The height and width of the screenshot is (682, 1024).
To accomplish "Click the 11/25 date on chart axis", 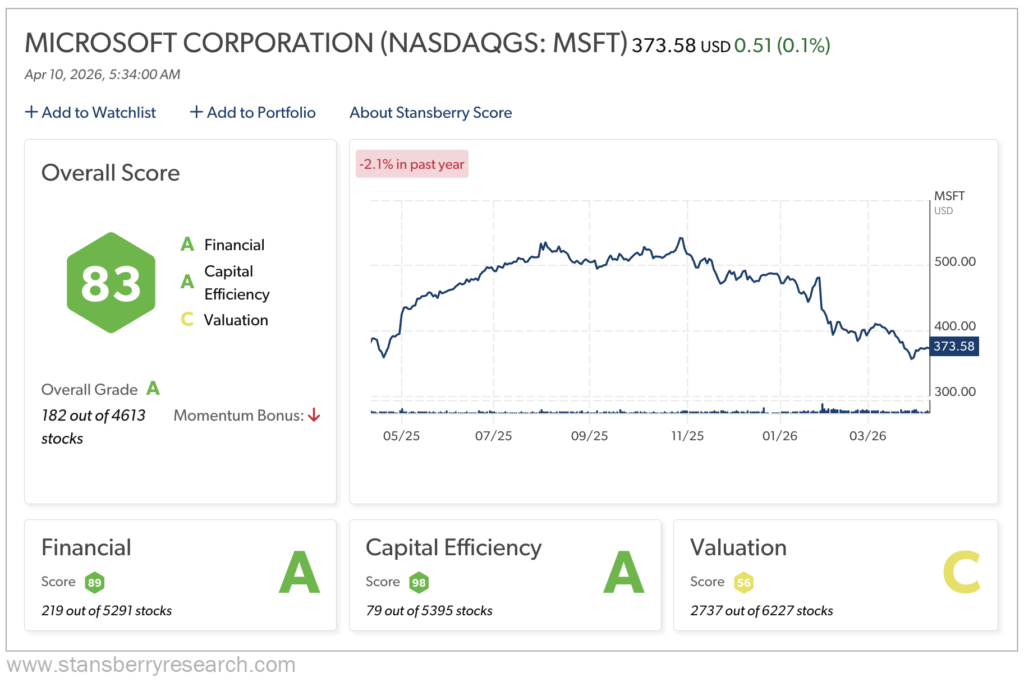I will pos(687,436).
